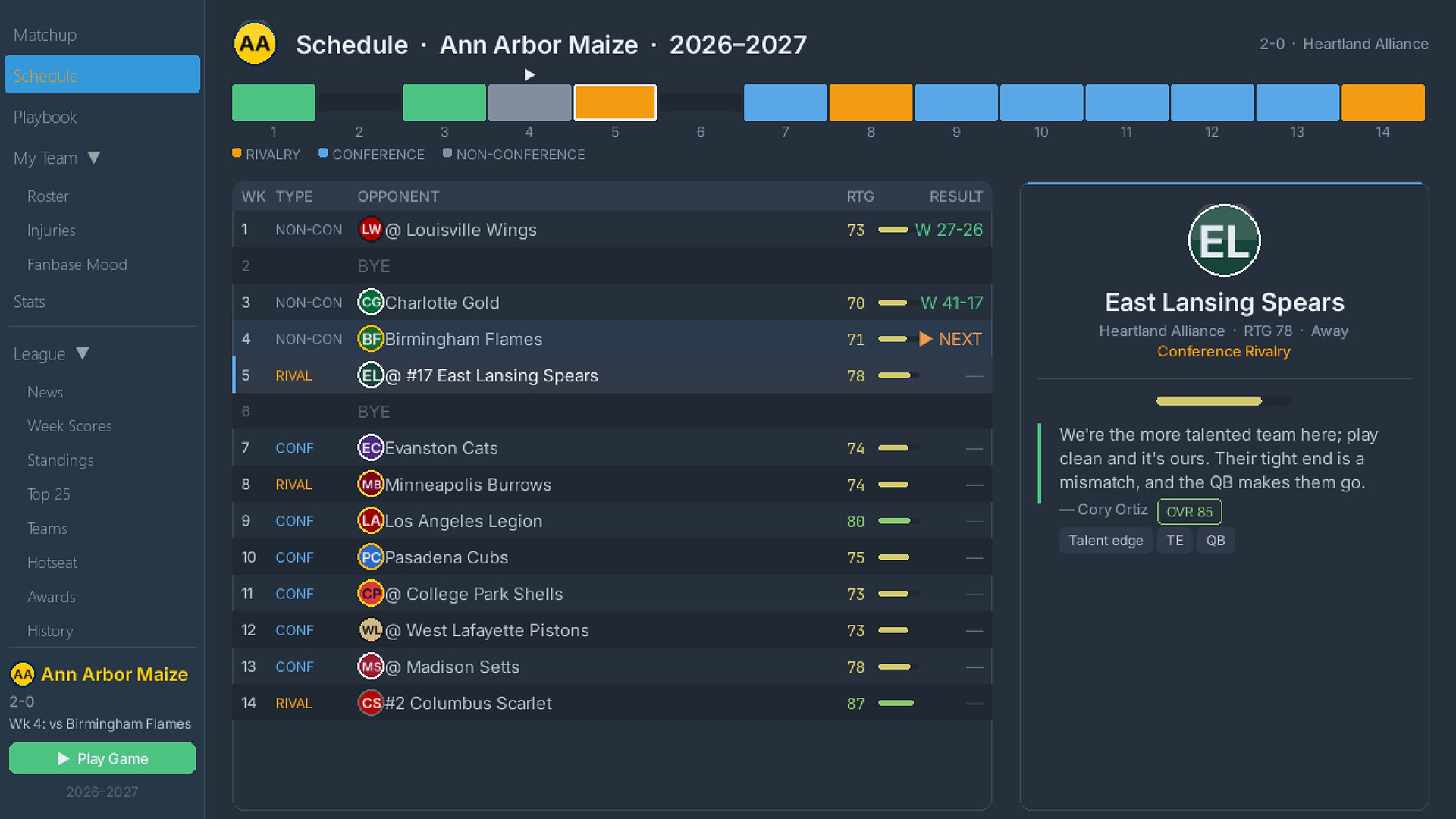Toggle the QB tag chip
1456x819 pixels.
1216,541
